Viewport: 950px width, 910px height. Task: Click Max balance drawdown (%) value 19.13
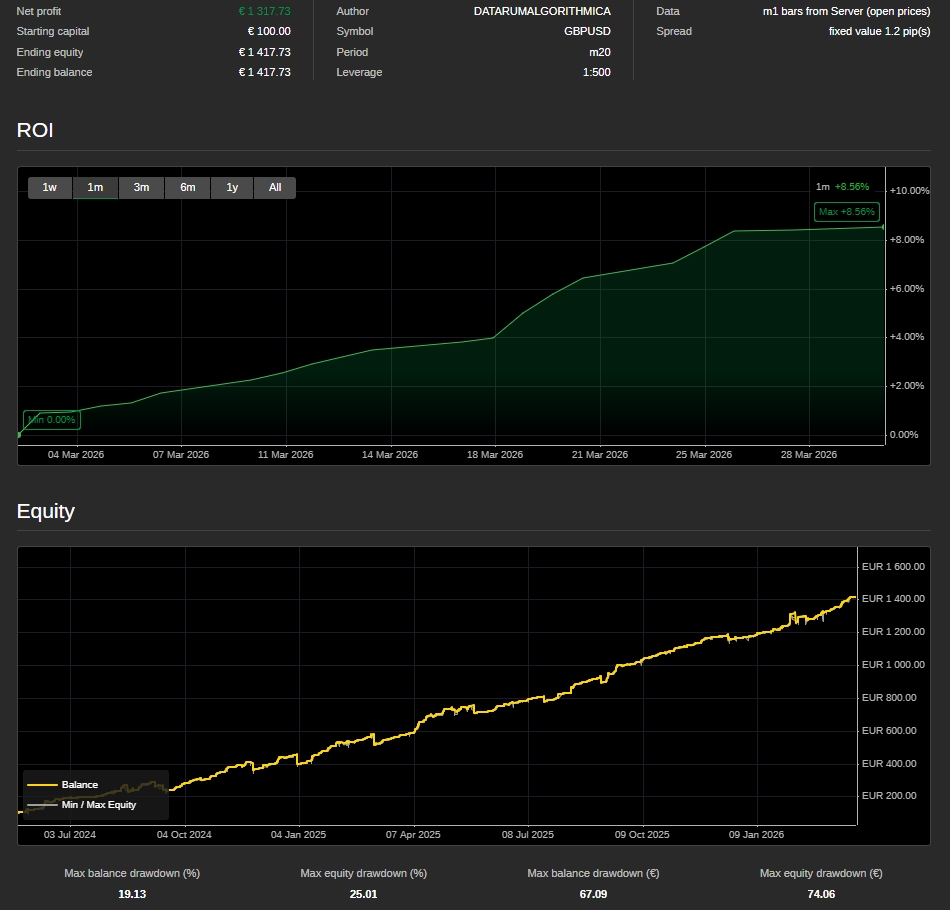(132, 894)
